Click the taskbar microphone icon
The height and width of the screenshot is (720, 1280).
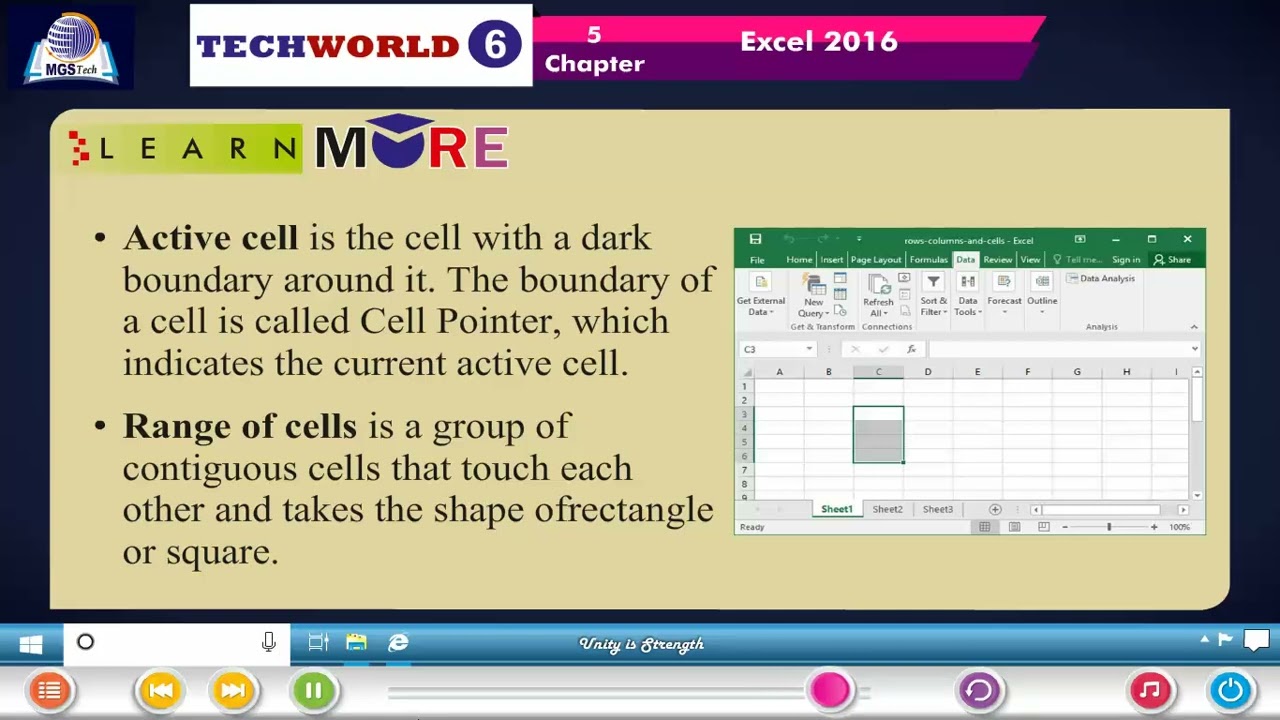point(268,643)
